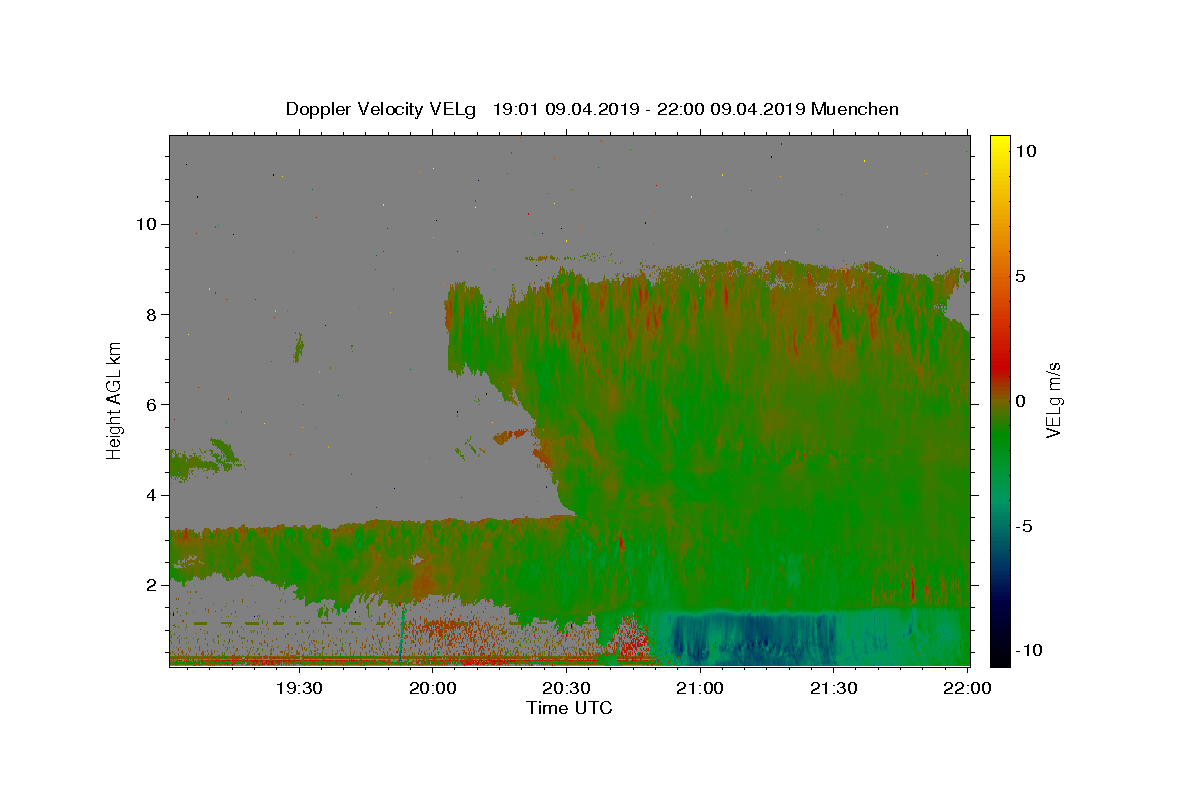Click the height label 10 on y-axis

145,224
